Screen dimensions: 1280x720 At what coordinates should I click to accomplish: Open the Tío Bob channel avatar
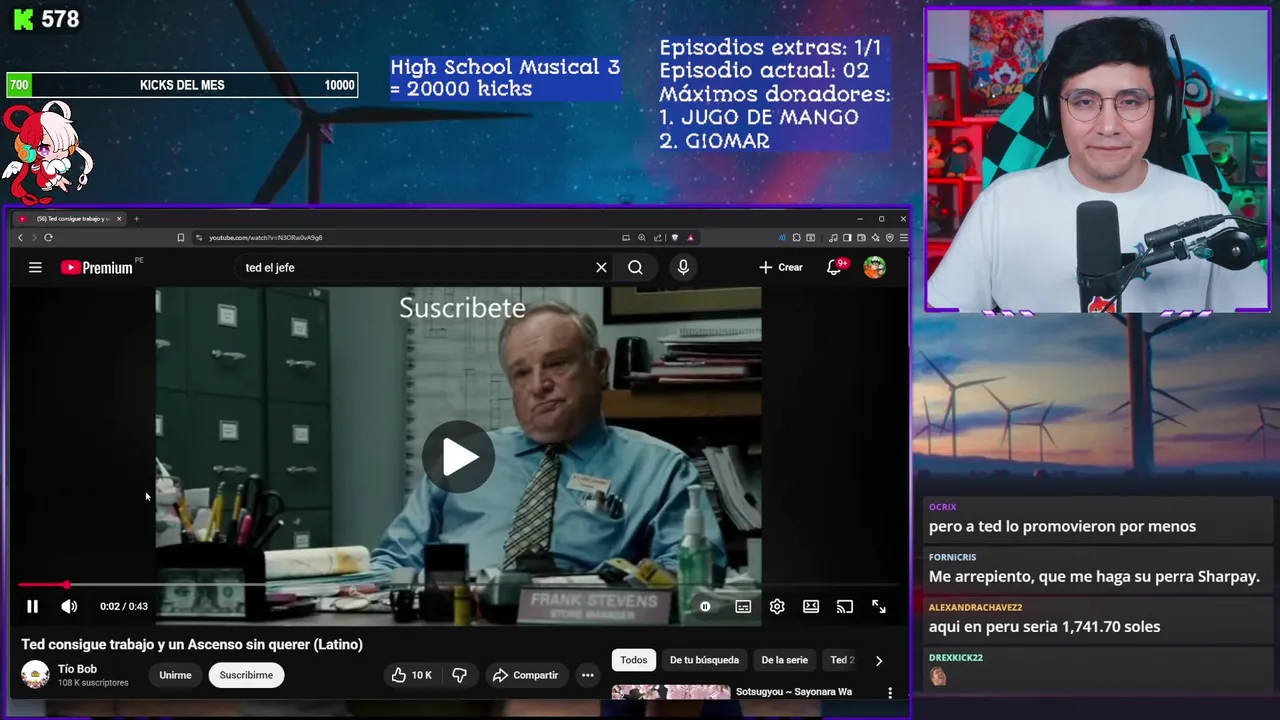(35, 675)
